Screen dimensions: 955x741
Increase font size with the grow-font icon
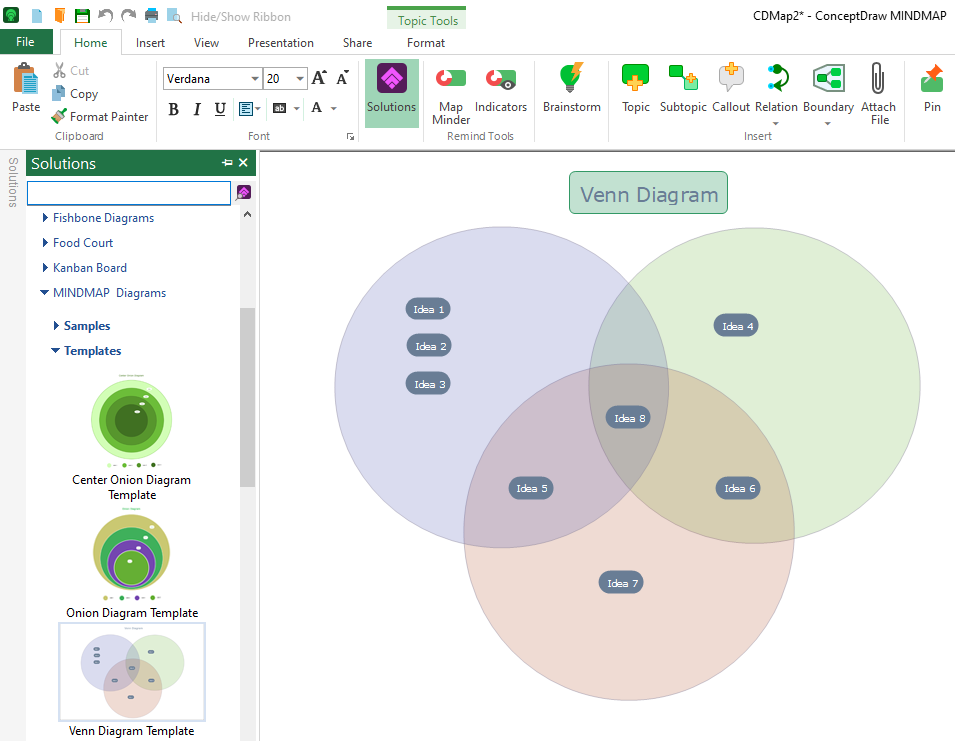coord(319,78)
